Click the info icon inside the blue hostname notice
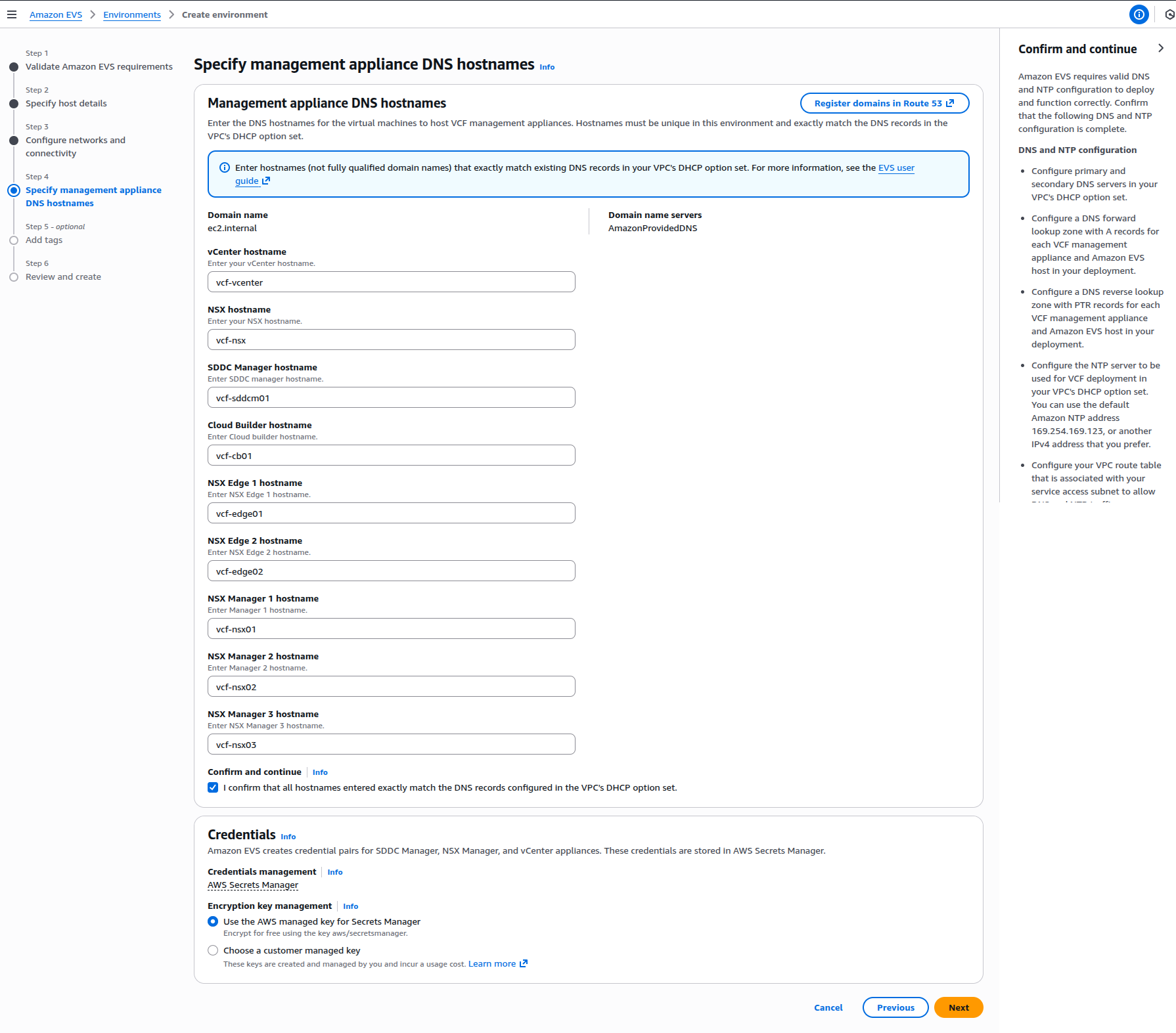 tap(224, 167)
